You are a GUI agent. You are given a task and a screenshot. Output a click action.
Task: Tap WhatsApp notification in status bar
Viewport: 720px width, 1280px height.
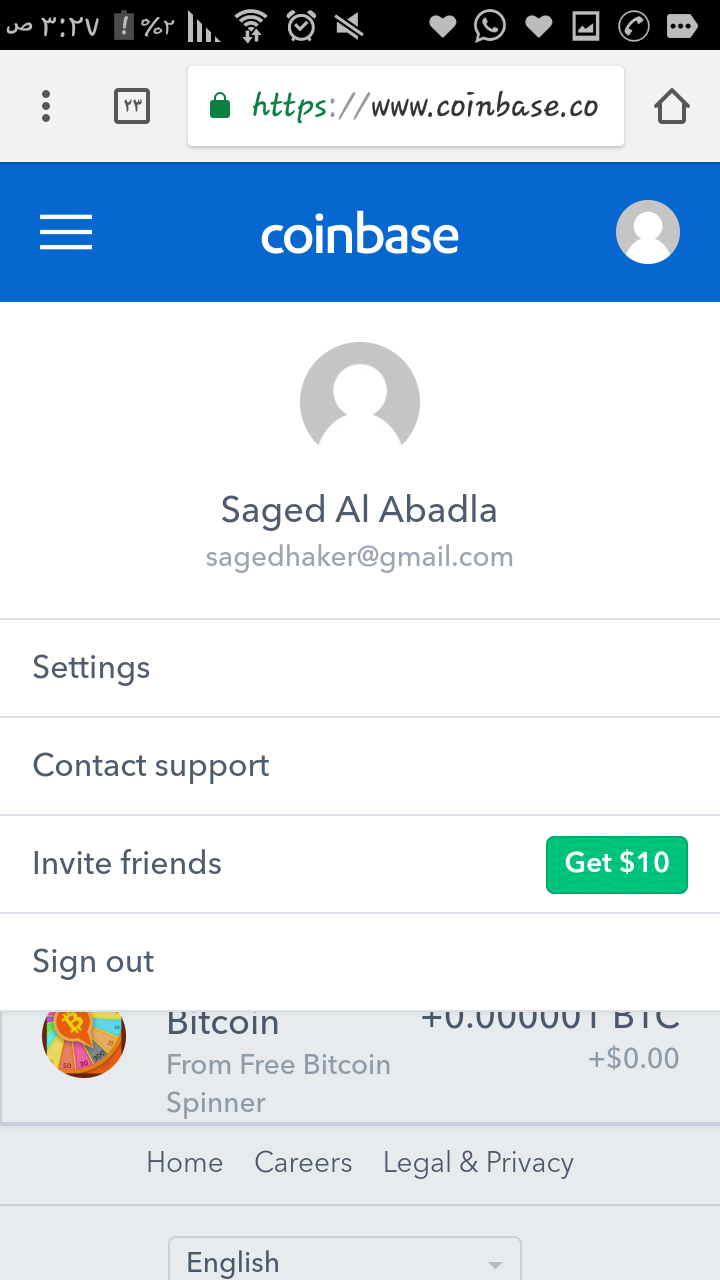[x=490, y=25]
